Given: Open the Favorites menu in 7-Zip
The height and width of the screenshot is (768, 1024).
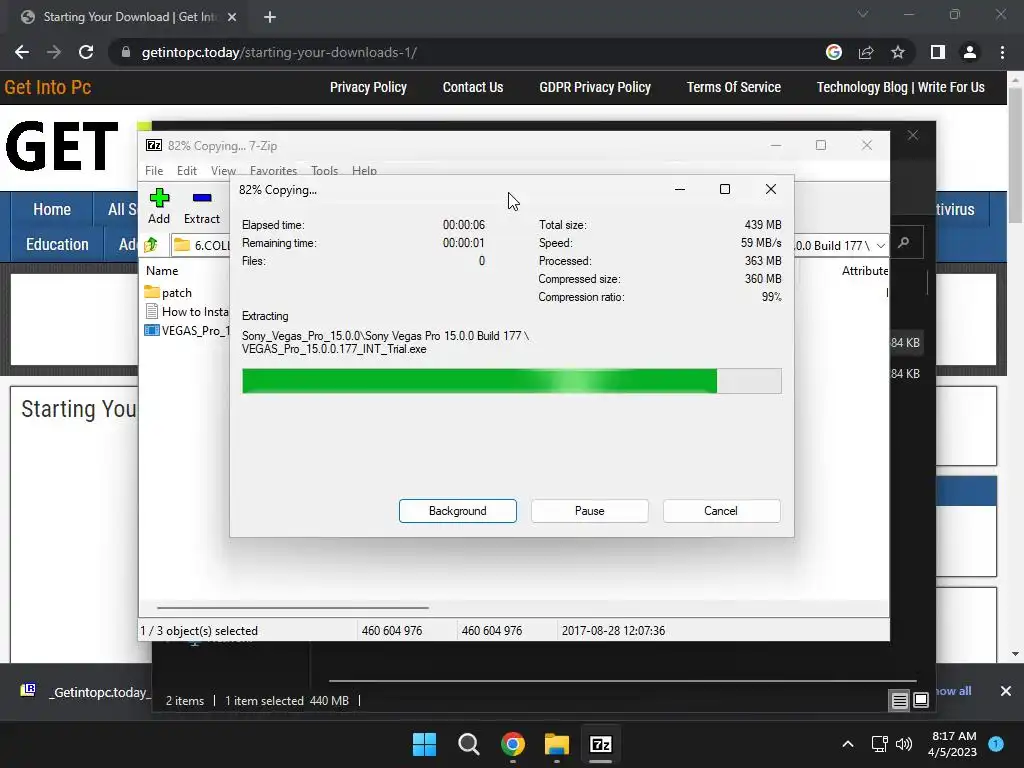Looking at the screenshot, I should click(274, 170).
